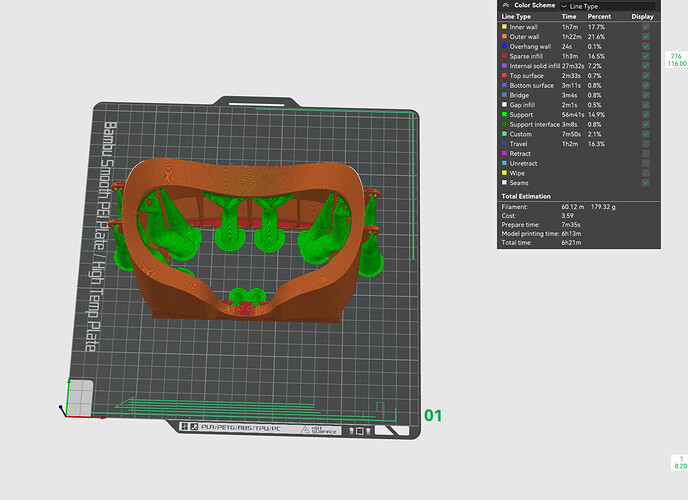Click the Sparse infill dark red swatch
This screenshot has height=500, width=688.
point(503,56)
